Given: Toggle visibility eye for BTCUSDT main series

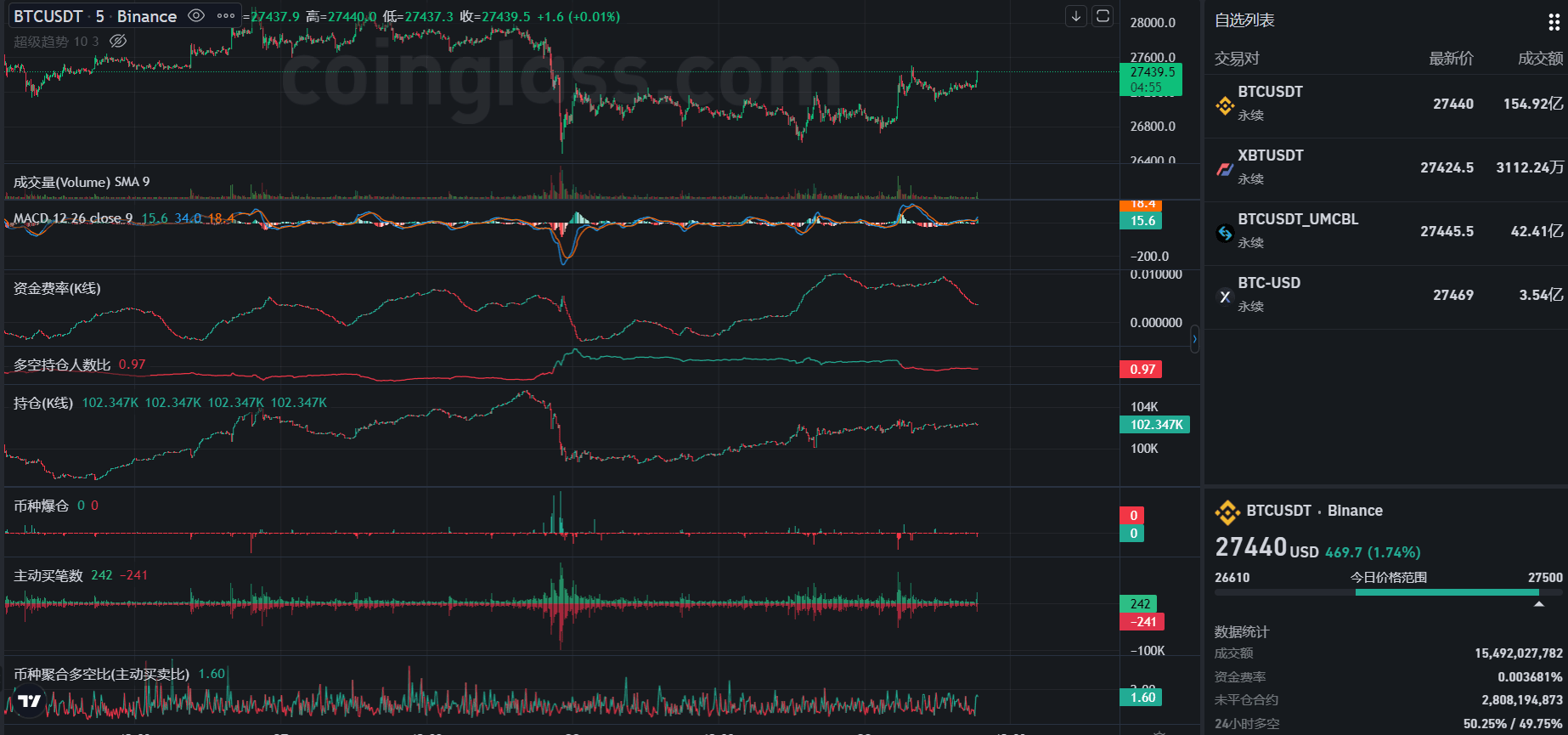Looking at the screenshot, I should click(196, 16).
